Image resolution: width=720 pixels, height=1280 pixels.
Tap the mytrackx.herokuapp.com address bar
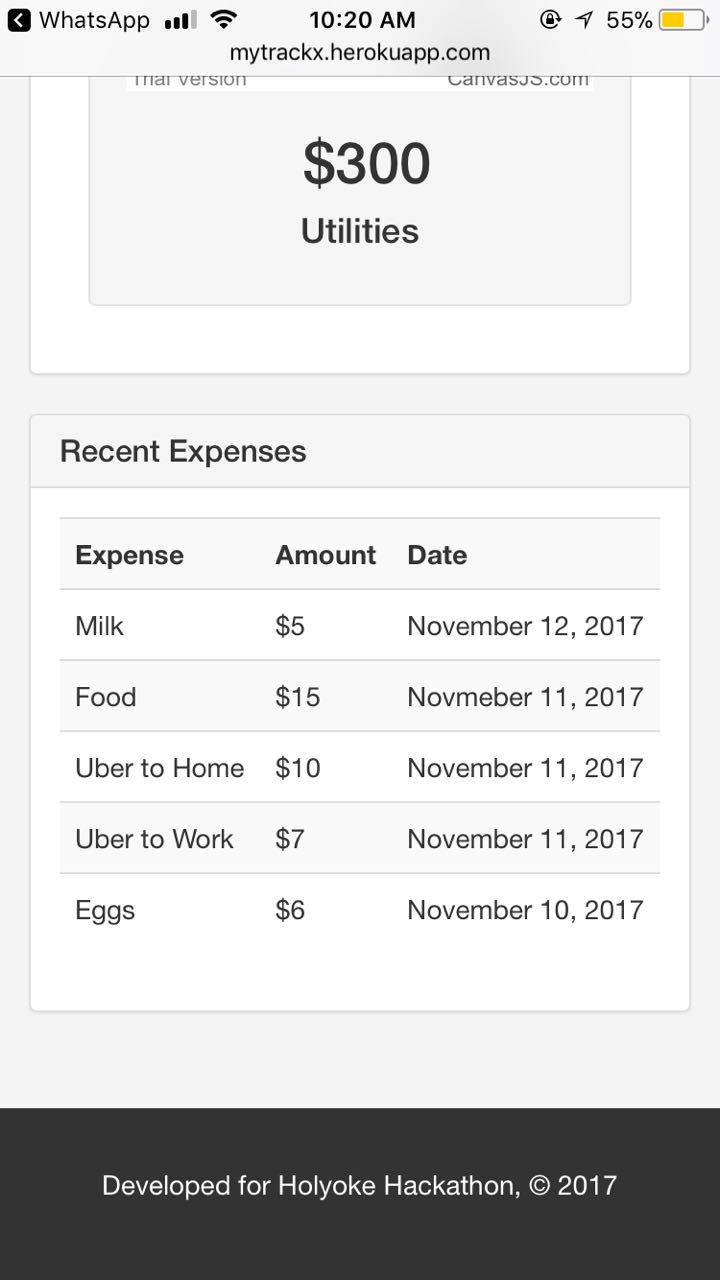(x=360, y=53)
